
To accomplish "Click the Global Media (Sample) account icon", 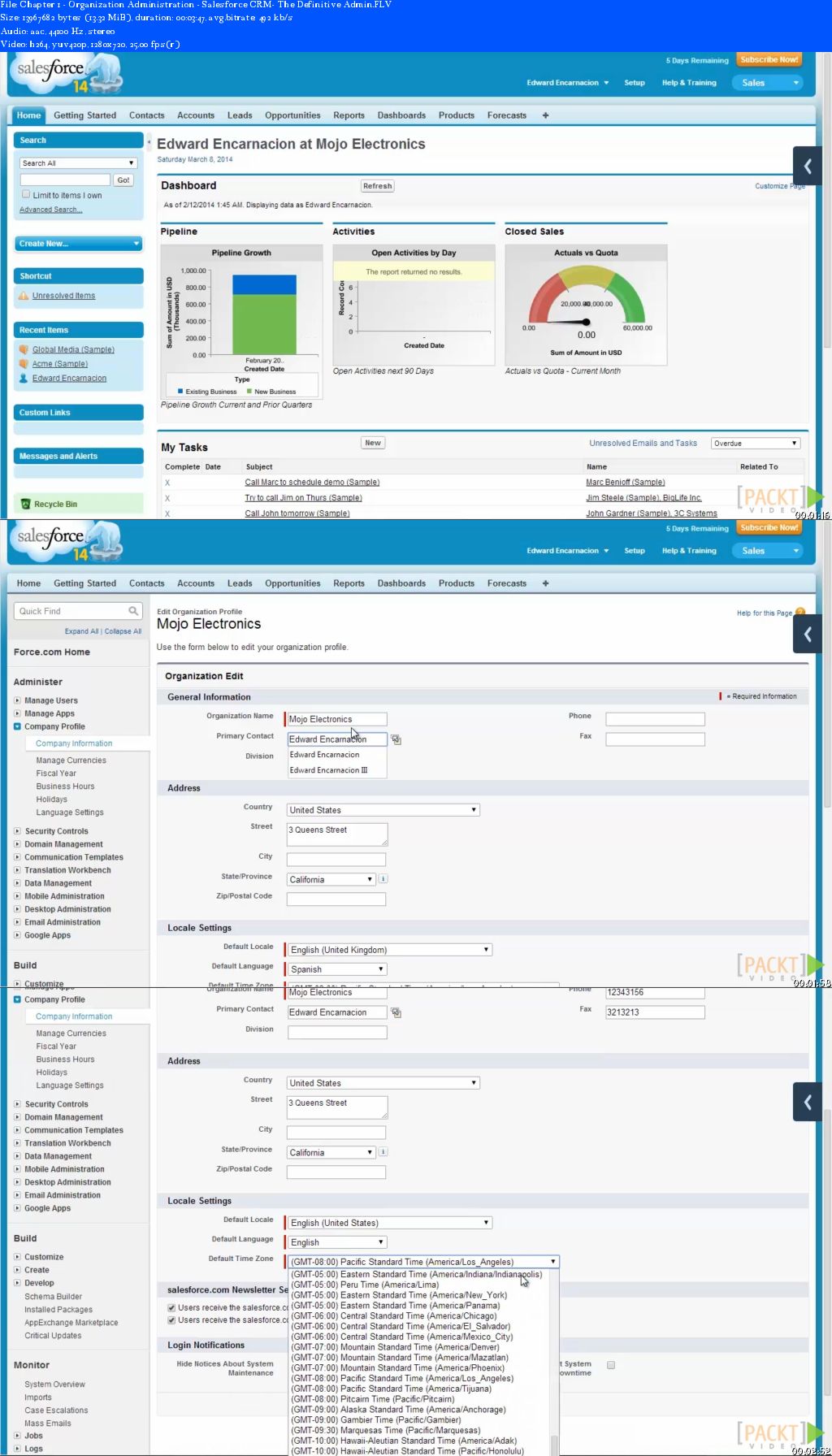I will 24,350.
